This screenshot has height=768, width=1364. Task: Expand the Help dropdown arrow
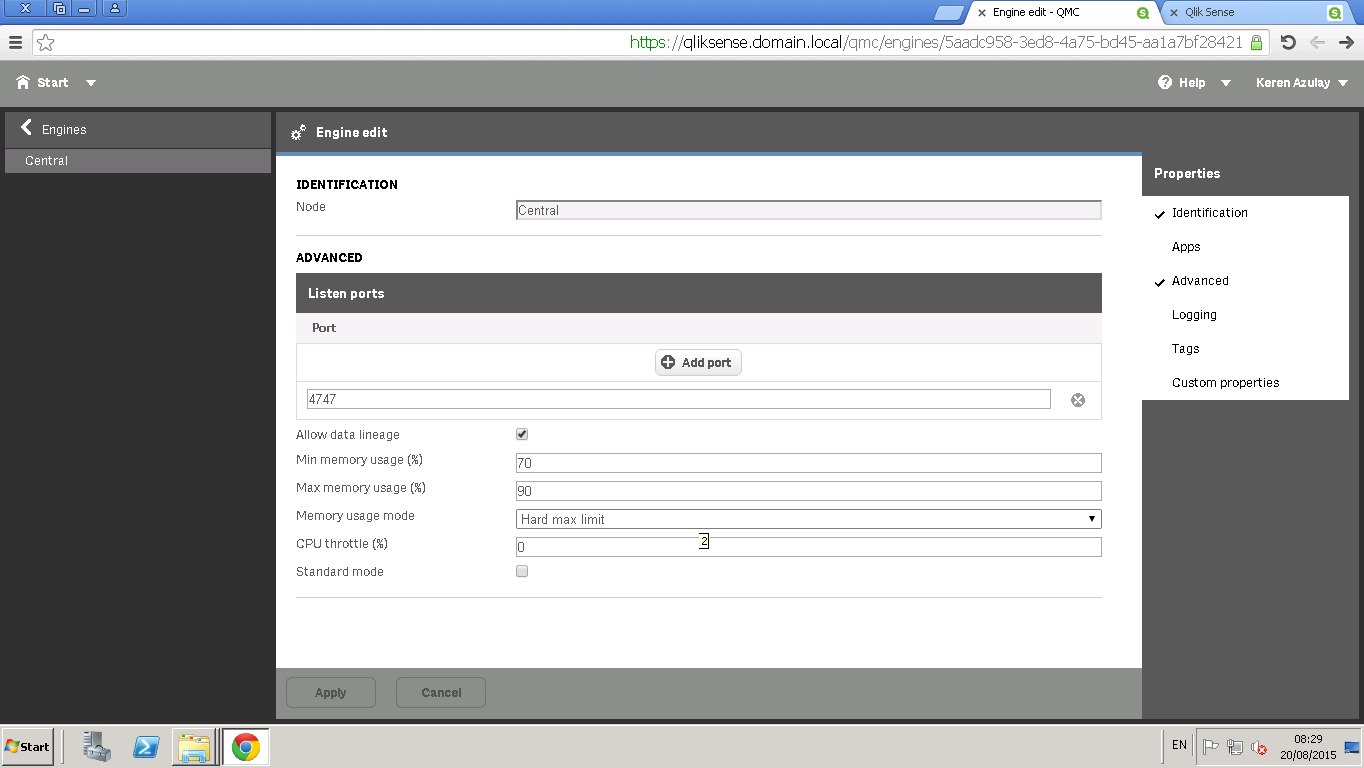click(1226, 83)
